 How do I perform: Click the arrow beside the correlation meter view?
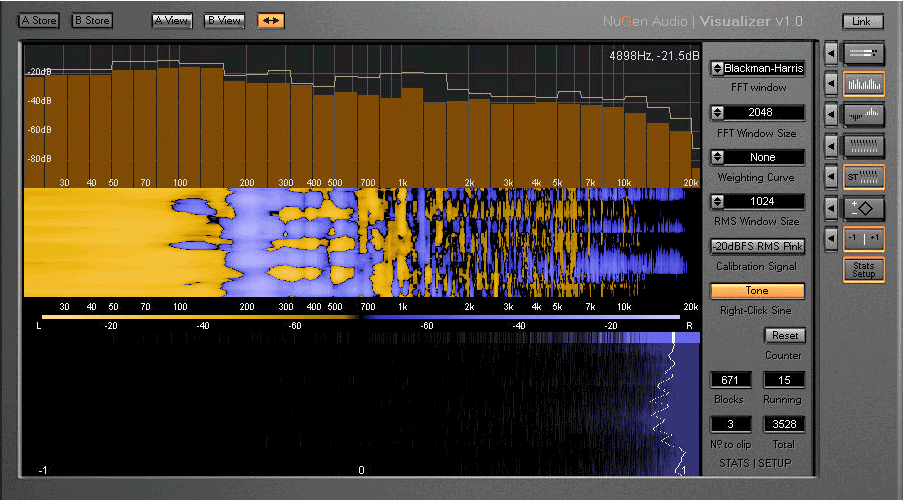[831, 238]
